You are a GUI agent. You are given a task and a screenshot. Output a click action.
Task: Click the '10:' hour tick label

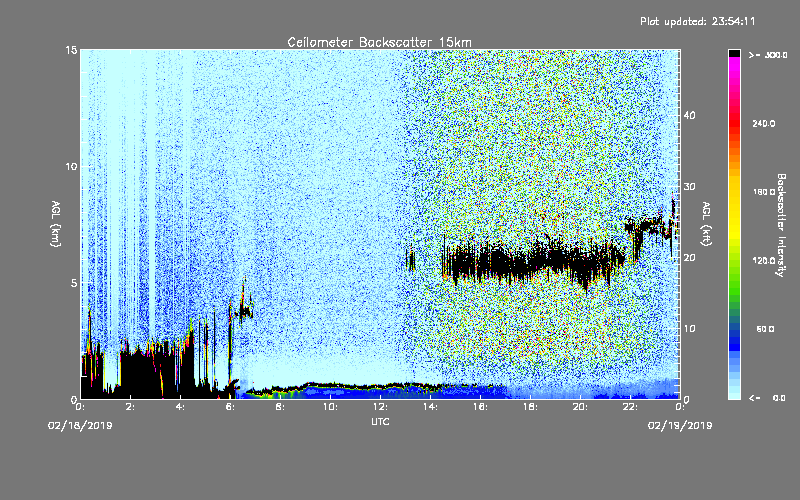point(330,407)
